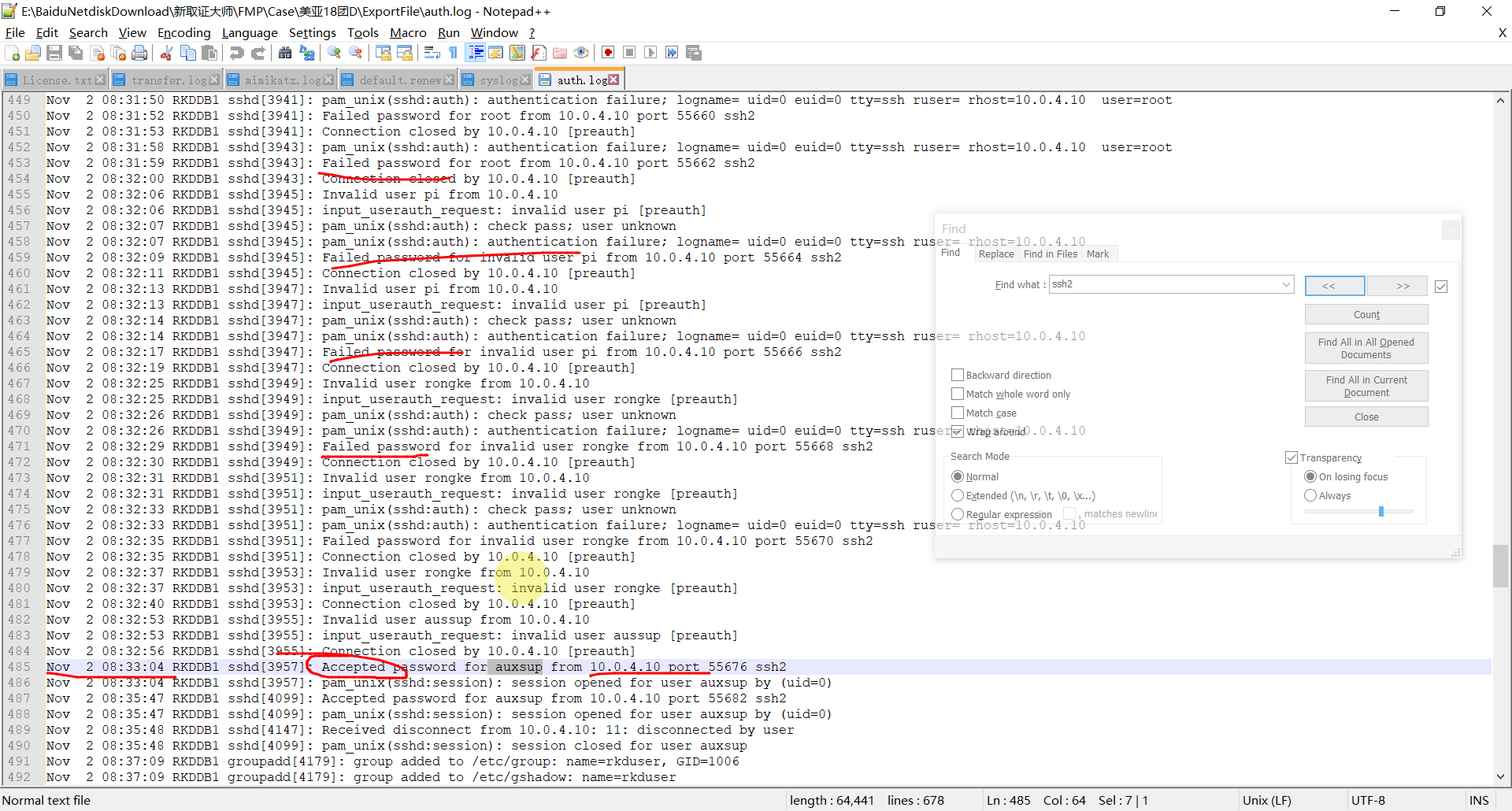Switch to Mark tab in Find dialog

click(x=1098, y=254)
